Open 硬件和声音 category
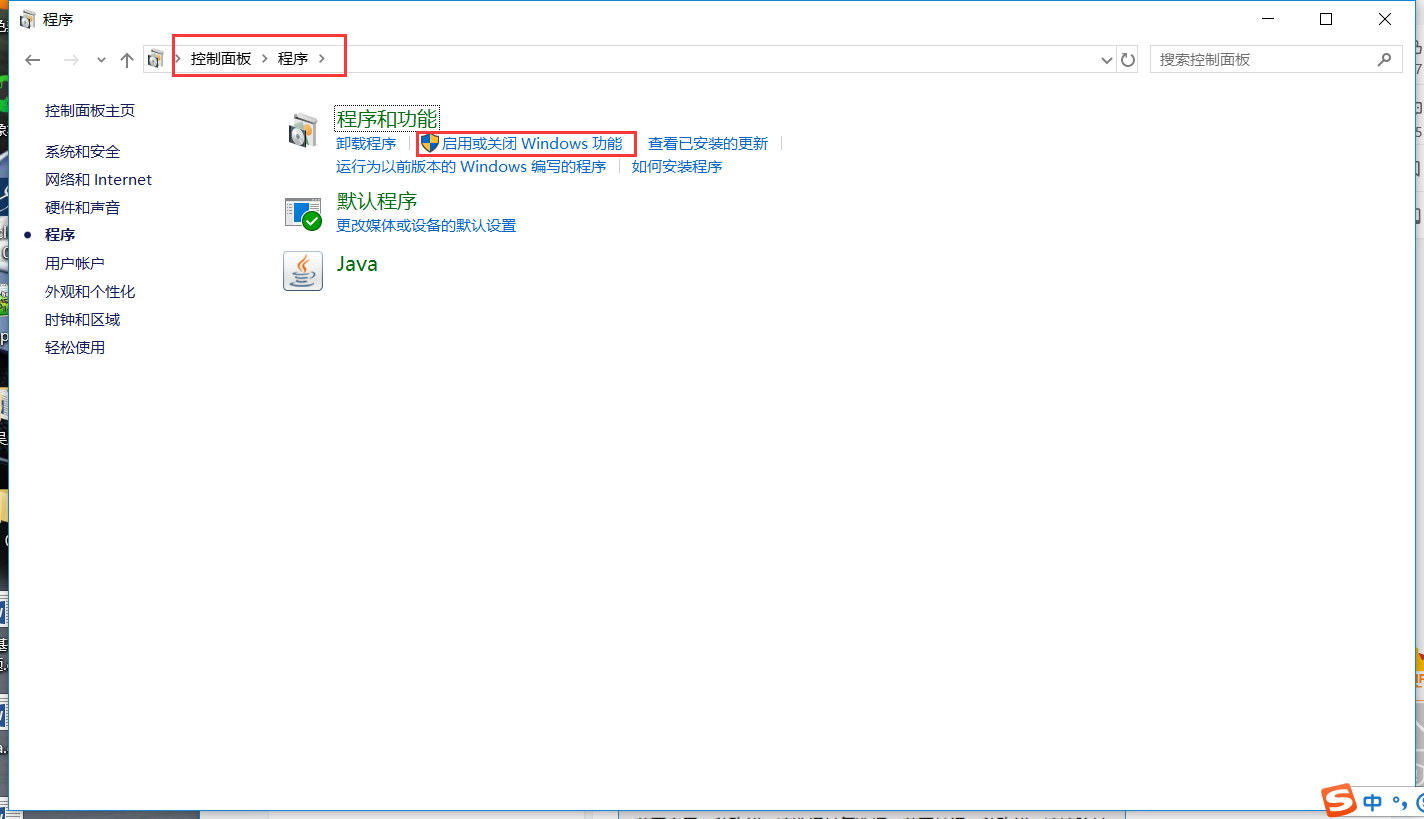The image size is (1424, 819). [x=82, y=207]
